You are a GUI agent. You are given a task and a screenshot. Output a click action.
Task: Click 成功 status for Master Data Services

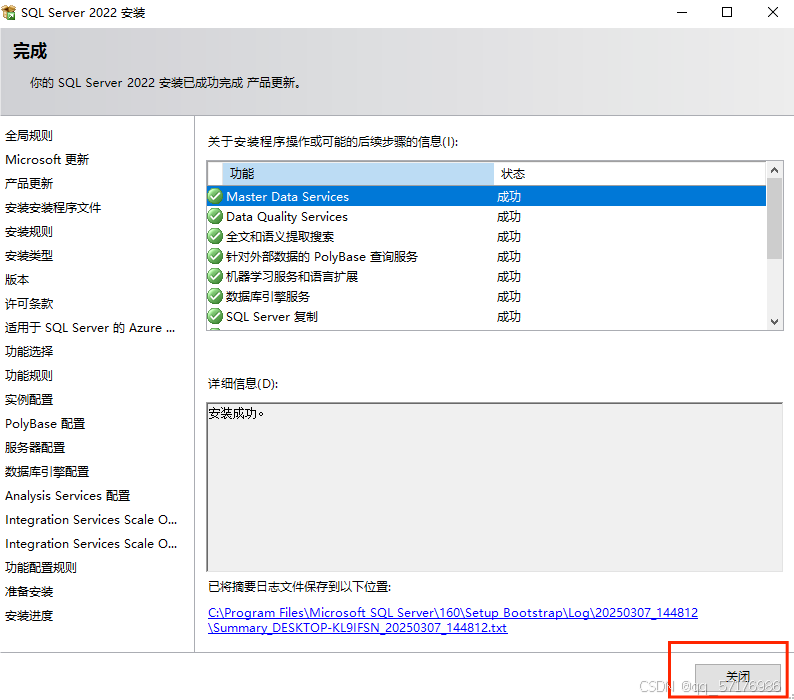508,197
